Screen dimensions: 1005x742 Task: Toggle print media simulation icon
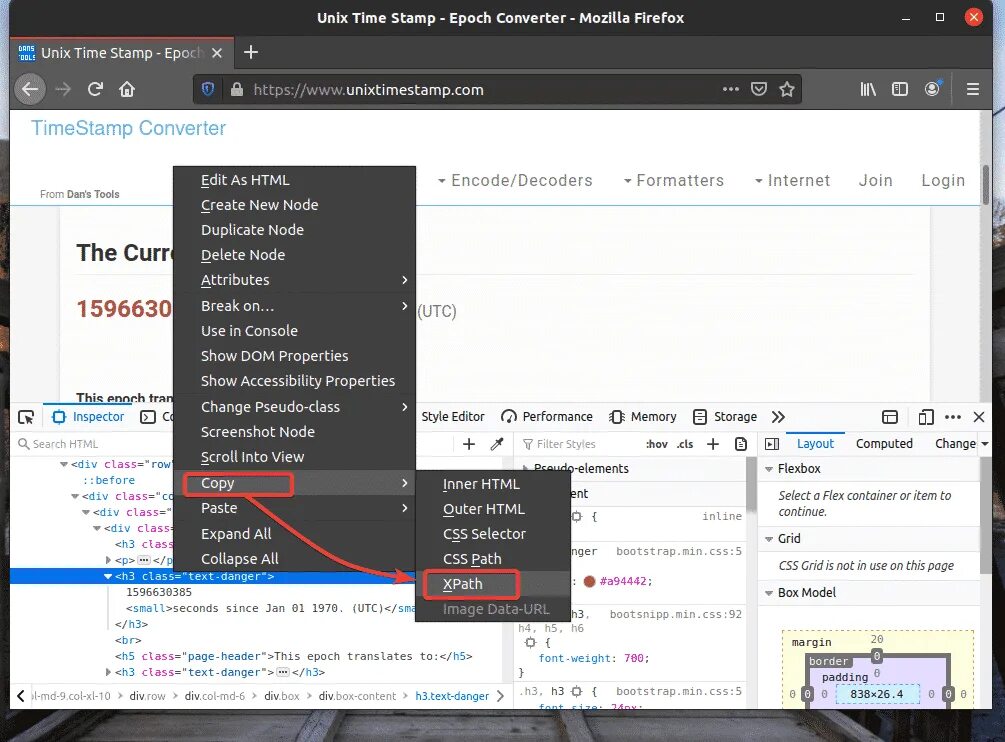point(741,444)
